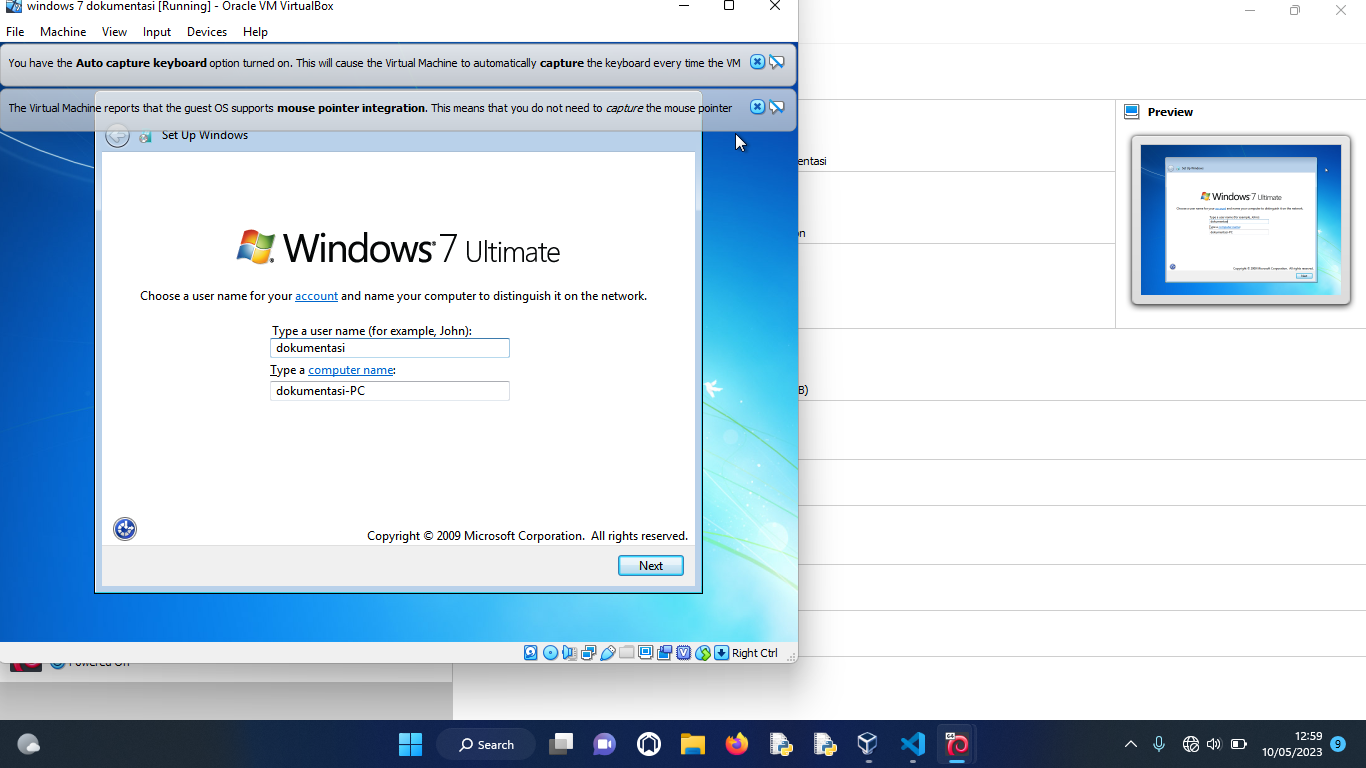Open the account help link
This screenshot has width=1366, height=768.
(x=316, y=296)
